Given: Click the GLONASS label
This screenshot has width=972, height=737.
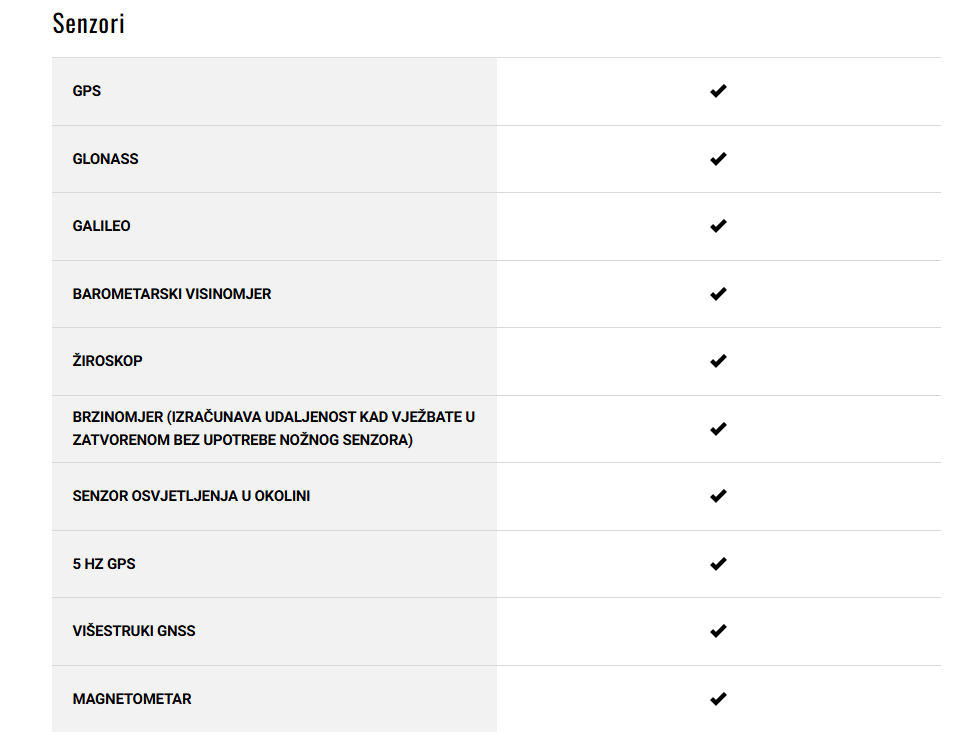Looking at the screenshot, I should click(x=105, y=159).
